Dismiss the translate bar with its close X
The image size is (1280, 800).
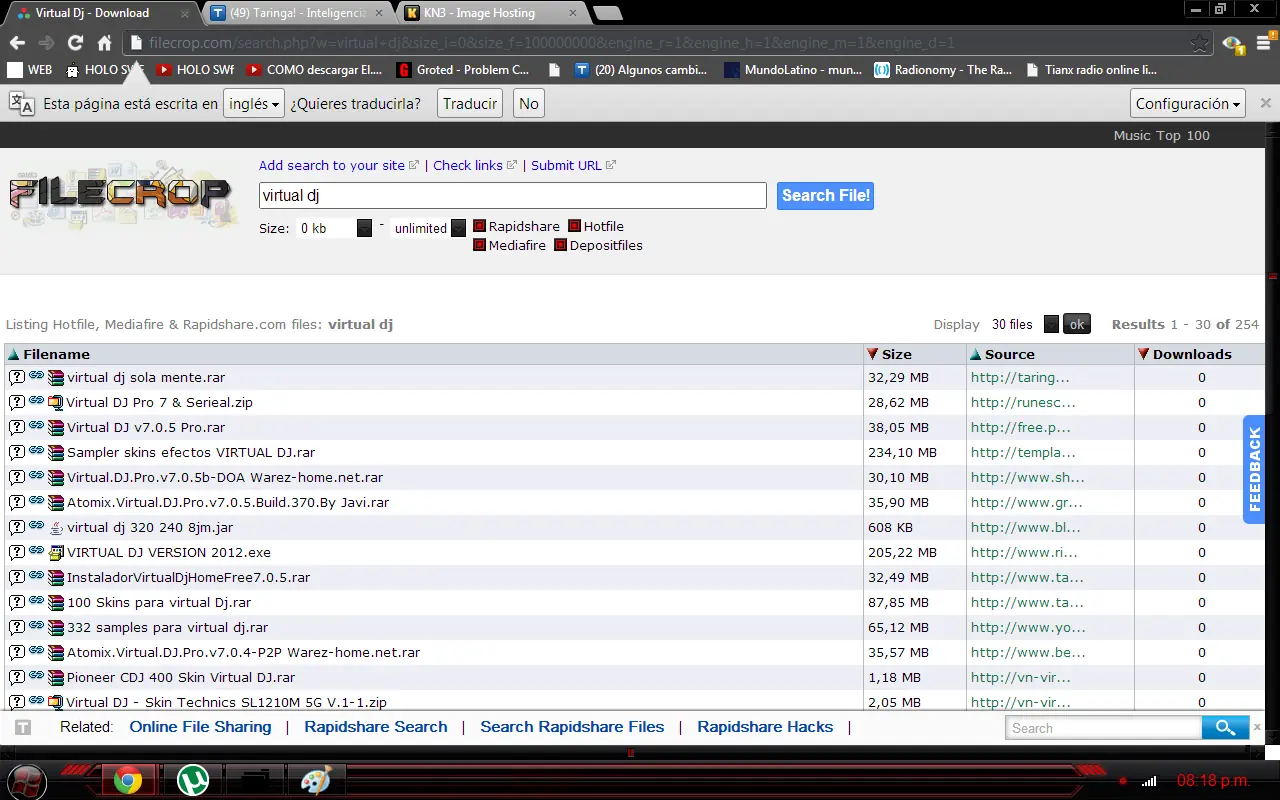pyautogui.click(x=1266, y=103)
